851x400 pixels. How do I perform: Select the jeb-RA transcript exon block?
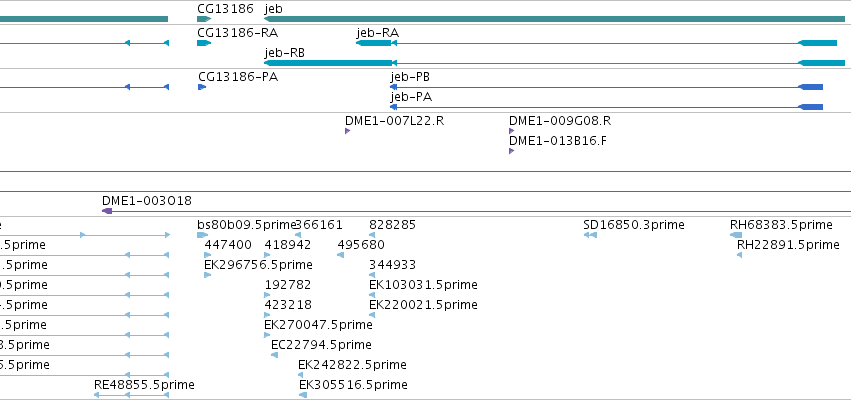[x=374, y=43]
